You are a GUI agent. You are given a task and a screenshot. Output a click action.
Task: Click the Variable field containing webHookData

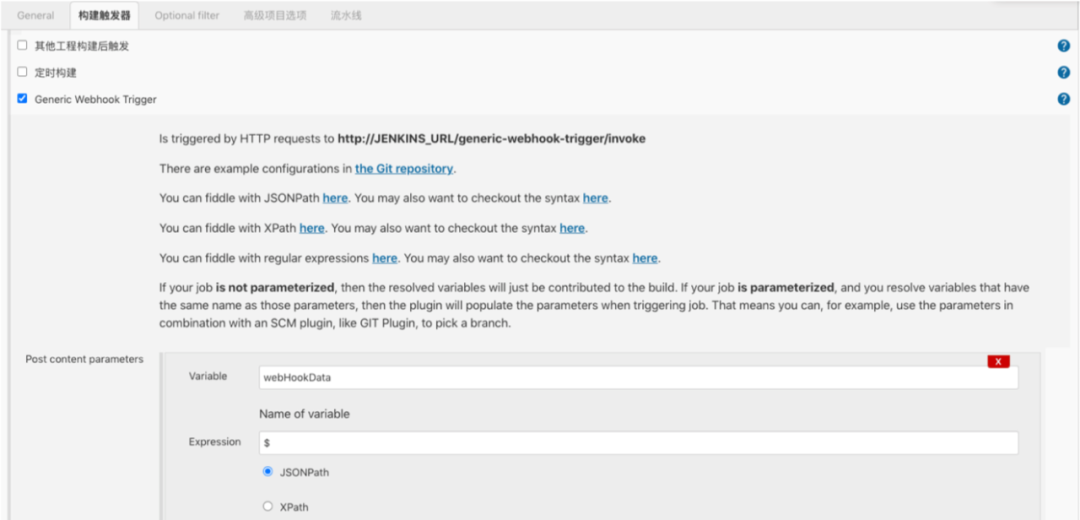pyautogui.click(x=638, y=377)
